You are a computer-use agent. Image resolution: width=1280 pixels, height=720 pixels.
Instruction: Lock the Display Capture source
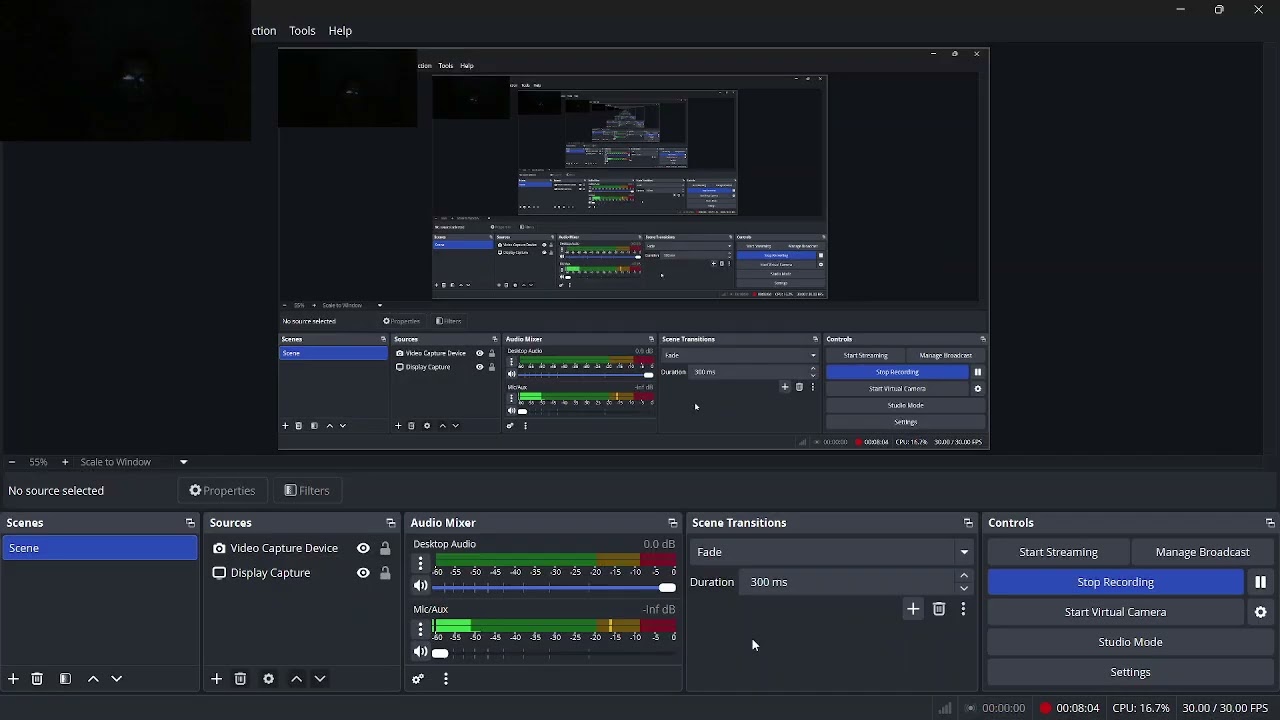coord(385,573)
